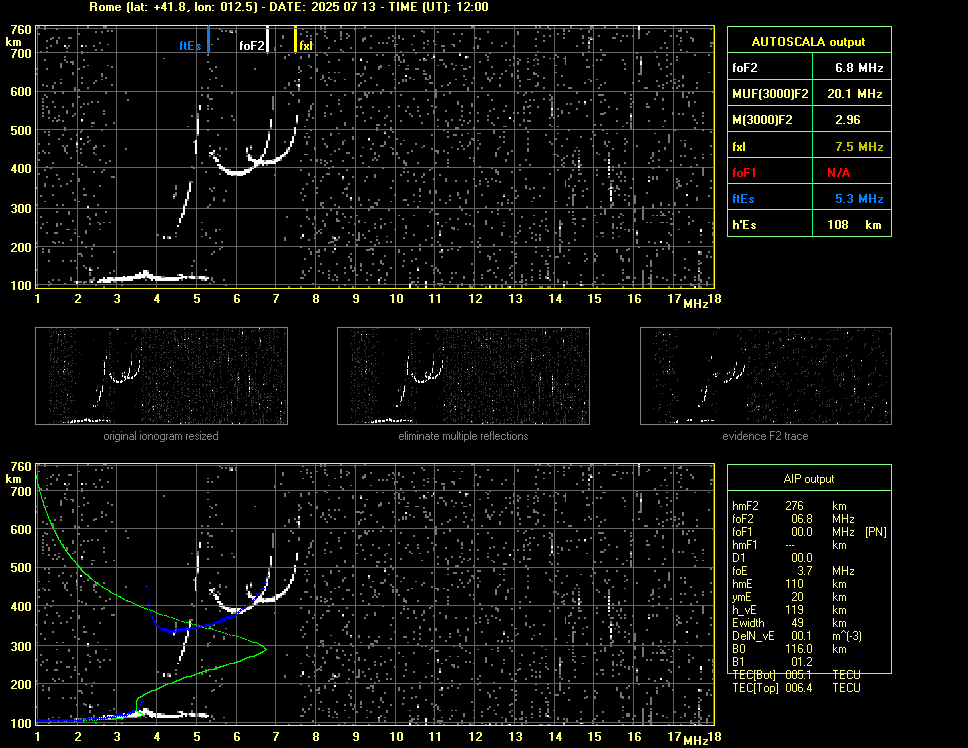Click the blue ftEs row label in table

(x=743, y=199)
